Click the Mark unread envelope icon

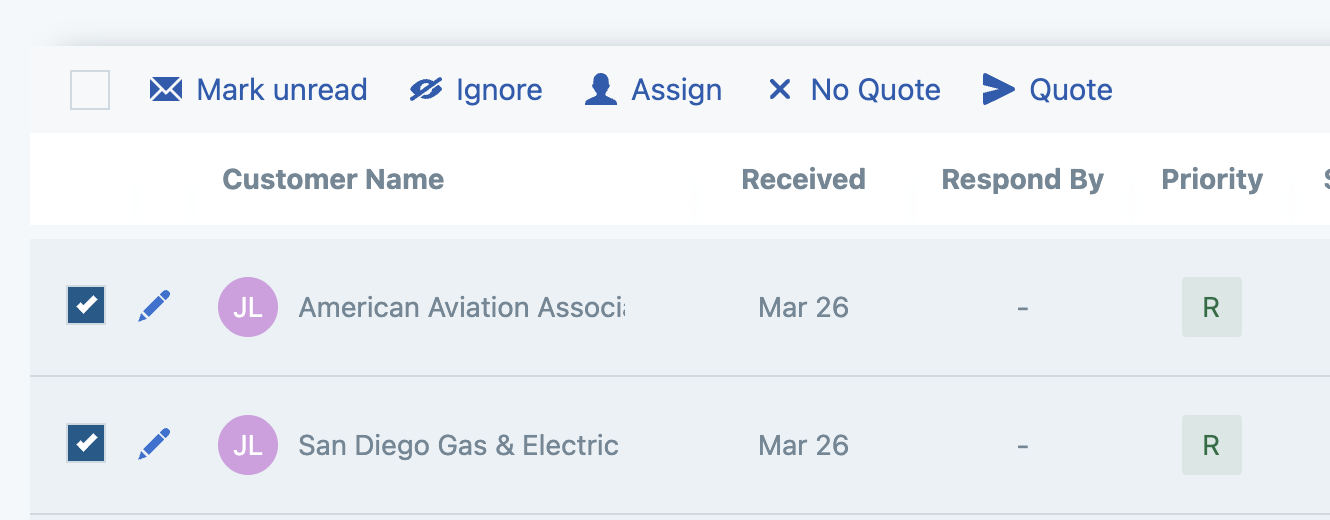[x=166, y=90]
